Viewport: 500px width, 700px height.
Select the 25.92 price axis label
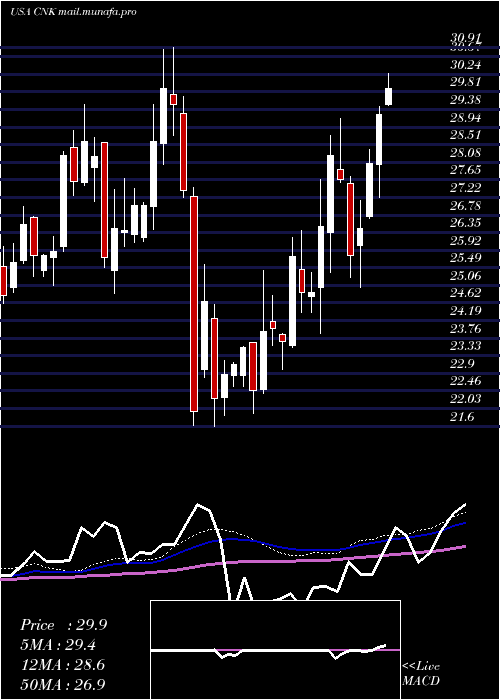(x=466, y=241)
